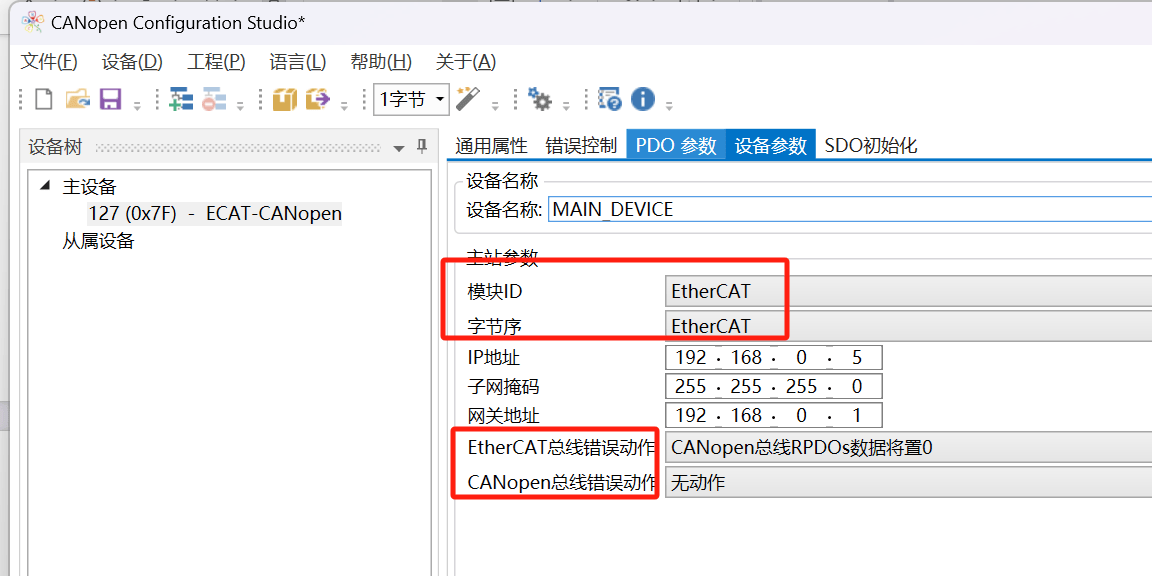Click last octet 5 of IP地址
The image size is (1152, 576).
click(857, 358)
